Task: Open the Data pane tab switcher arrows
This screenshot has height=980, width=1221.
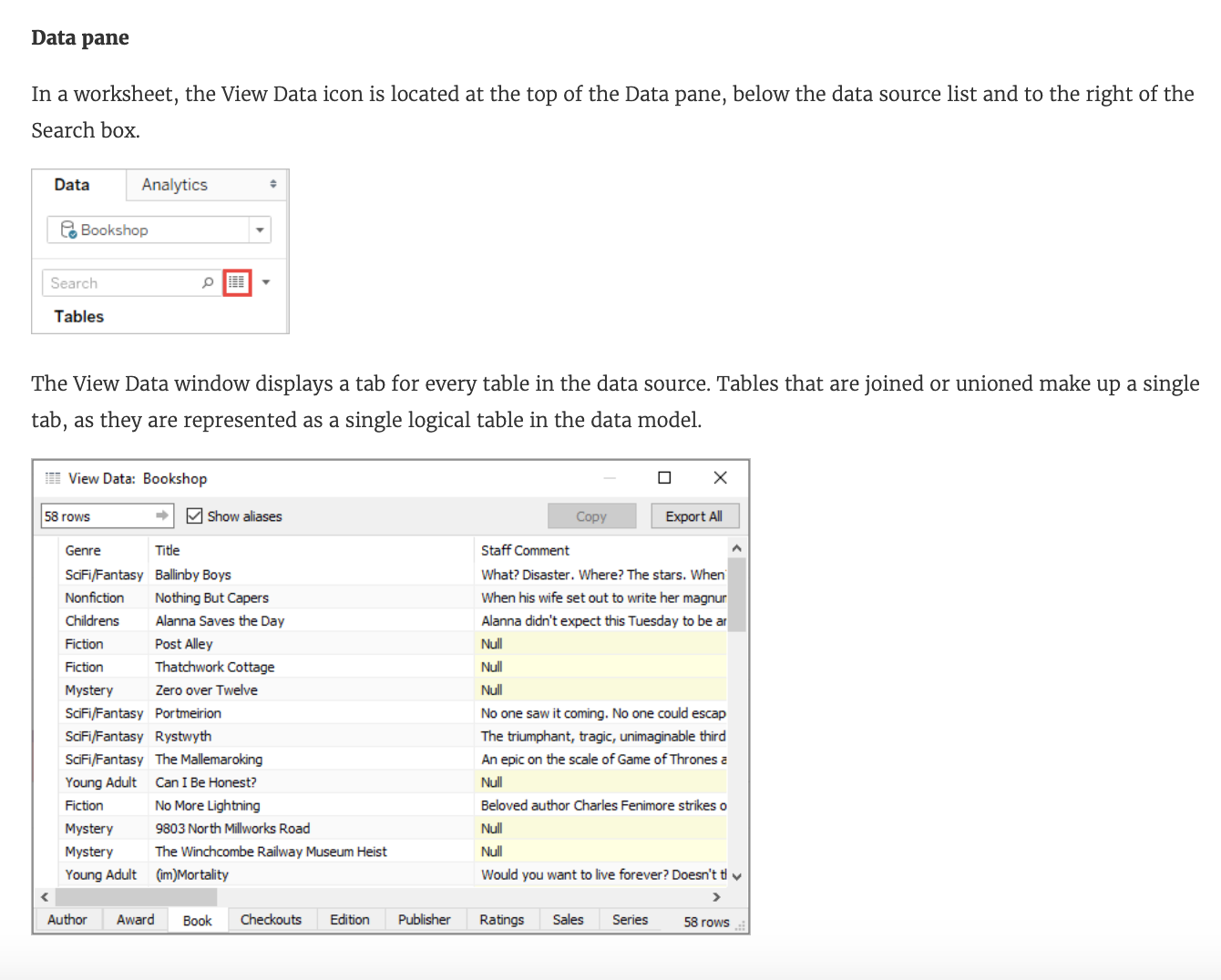Action: (272, 184)
